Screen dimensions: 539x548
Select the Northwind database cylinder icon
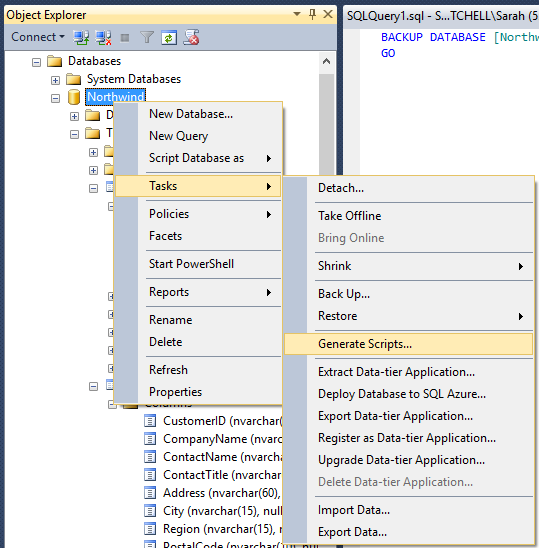(x=74, y=97)
